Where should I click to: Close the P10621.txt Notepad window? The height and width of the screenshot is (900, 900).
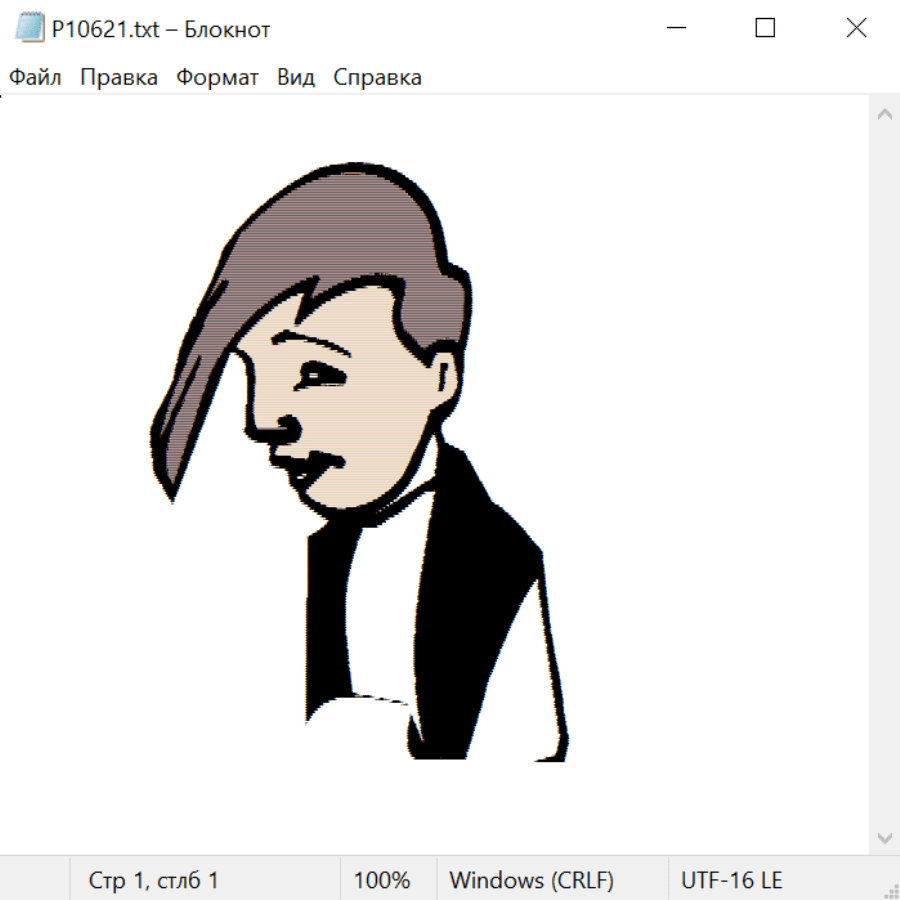856,28
